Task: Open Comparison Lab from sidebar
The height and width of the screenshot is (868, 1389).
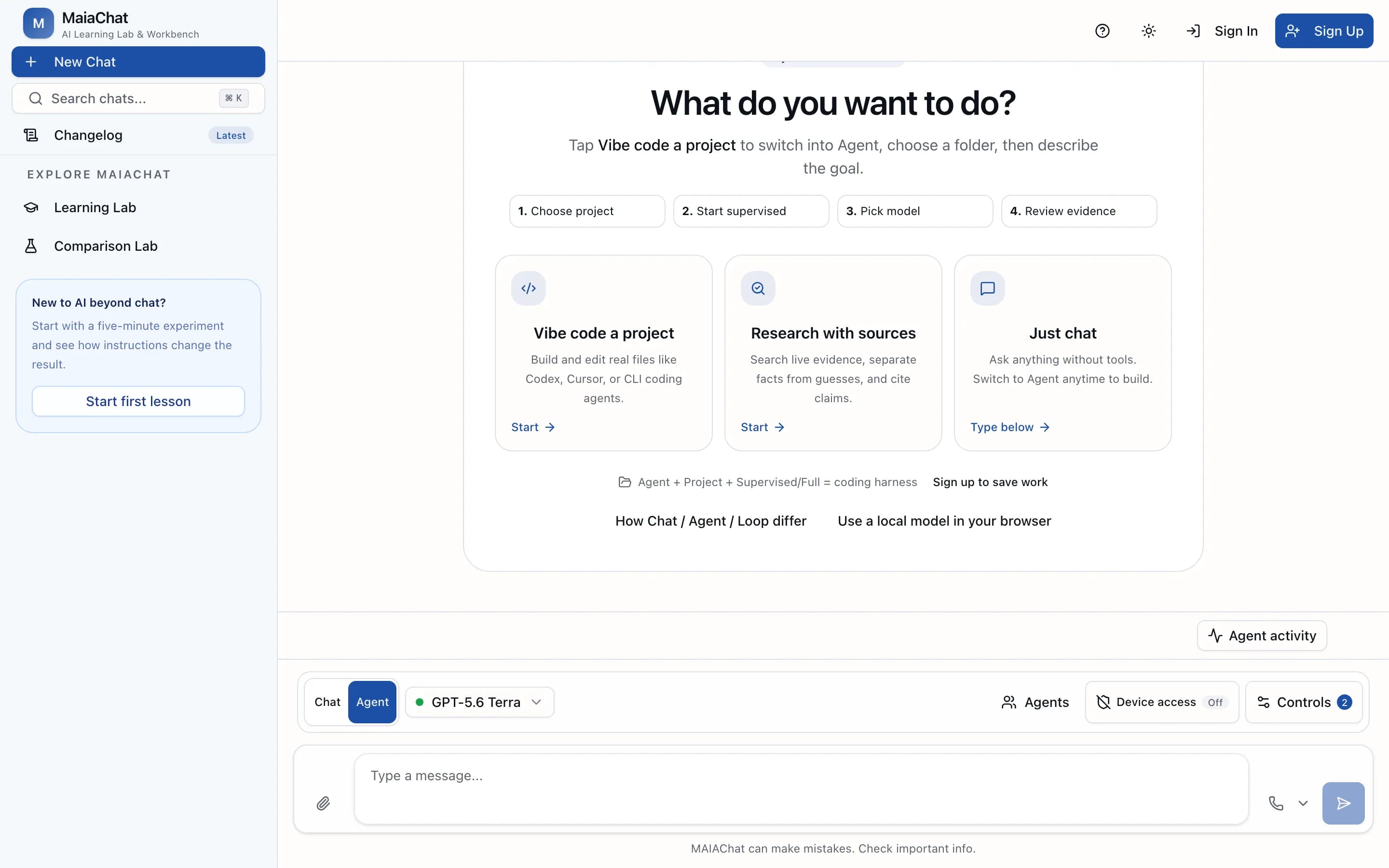Action: (138, 246)
